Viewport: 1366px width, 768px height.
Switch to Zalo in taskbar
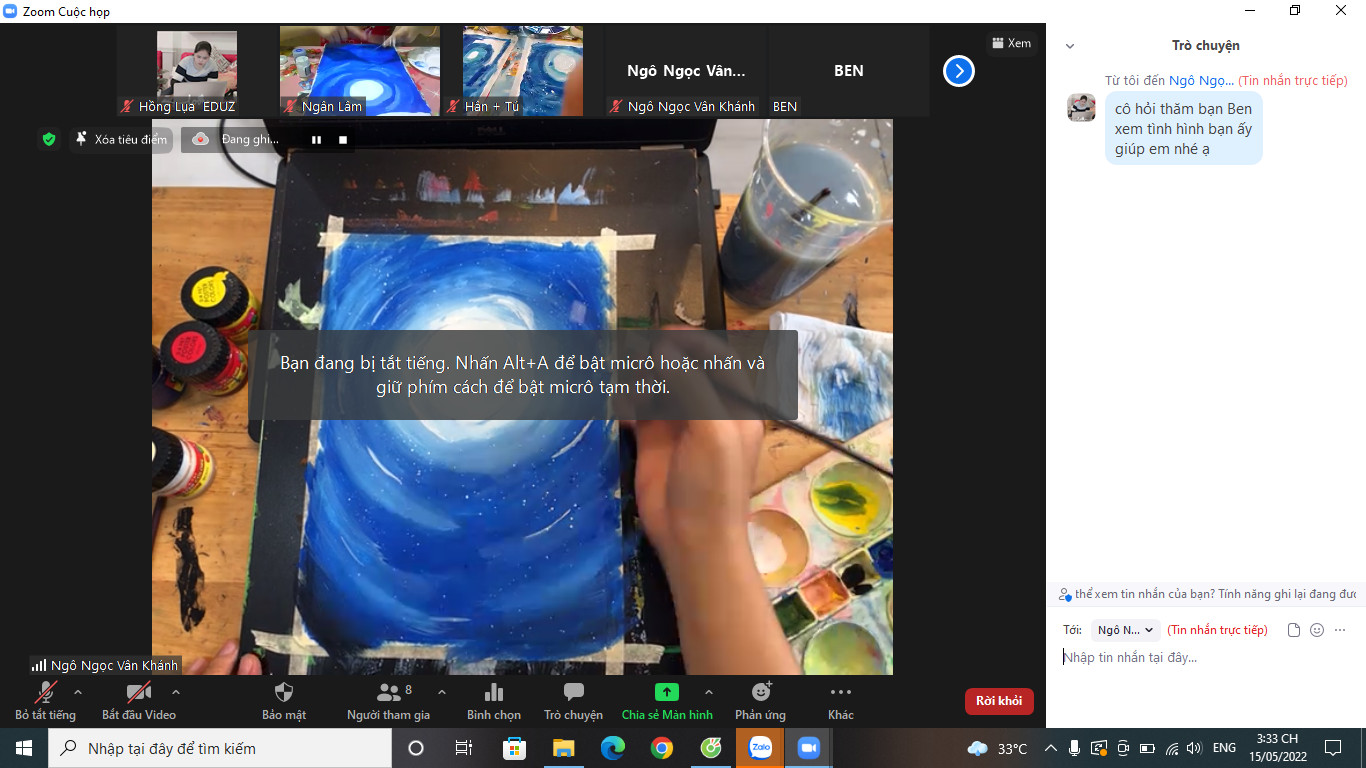[760, 748]
